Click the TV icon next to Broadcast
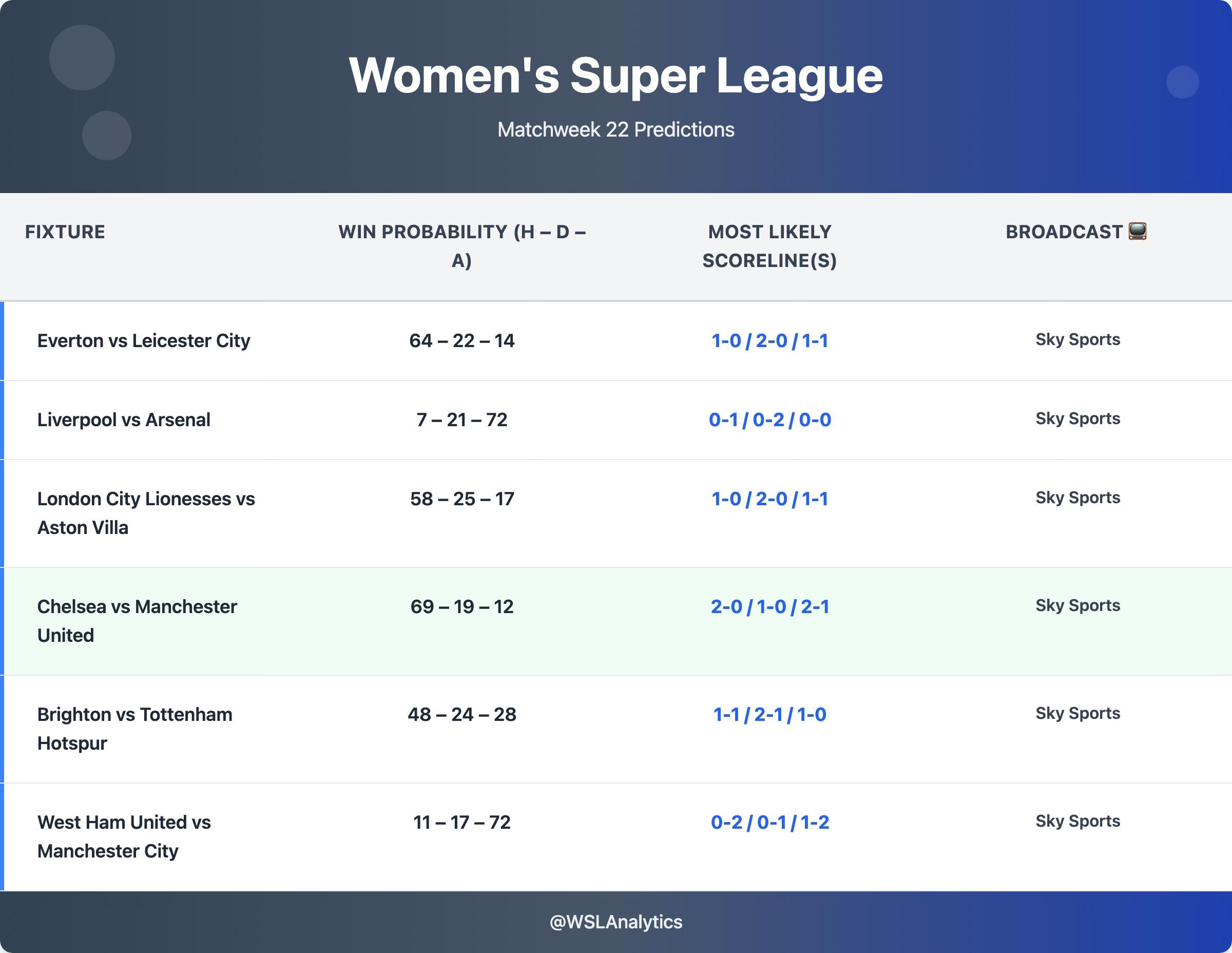The width and height of the screenshot is (1232, 953). (x=1137, y=232)
